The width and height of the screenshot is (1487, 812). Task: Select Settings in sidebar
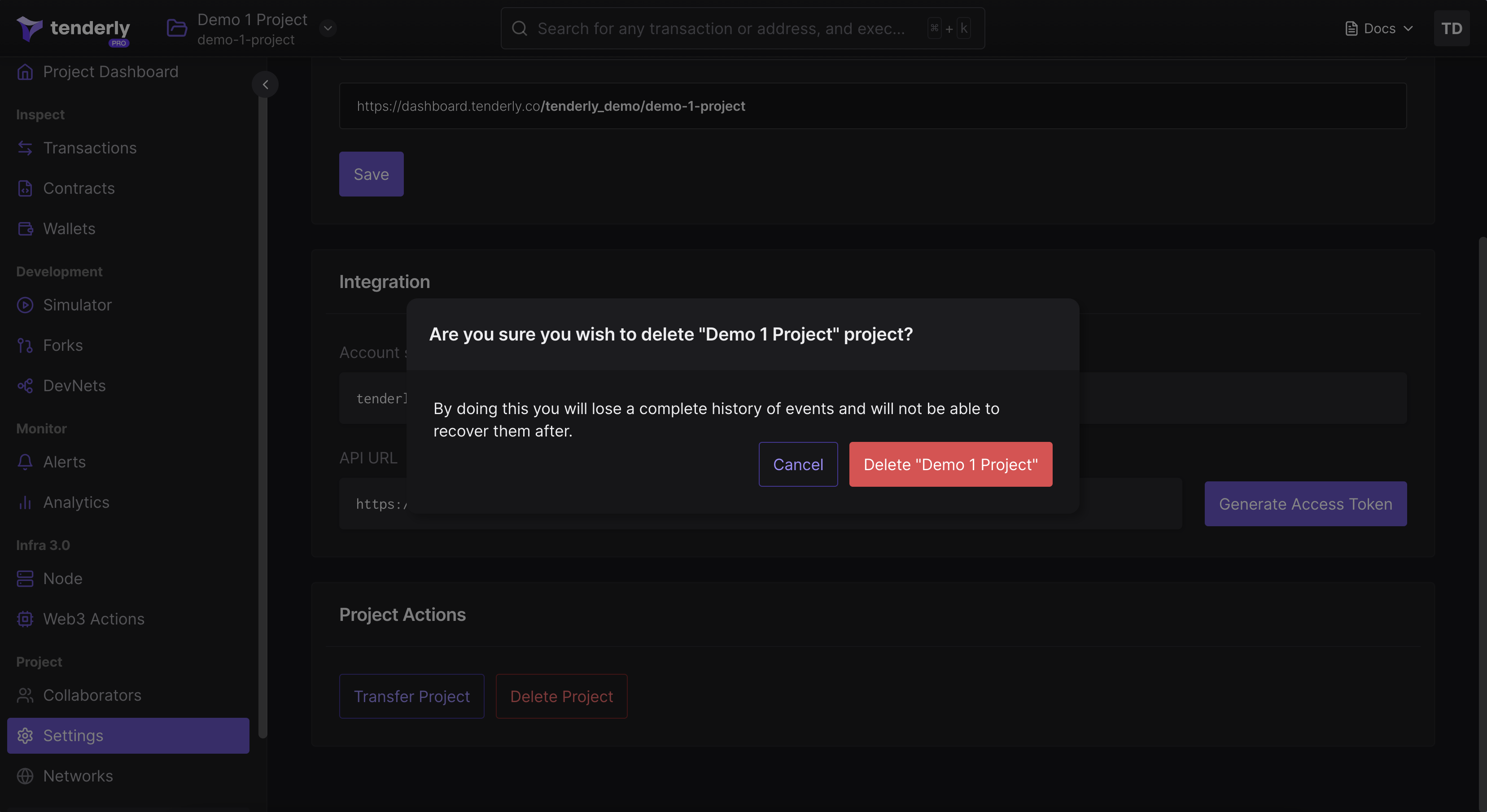point(128,735)
